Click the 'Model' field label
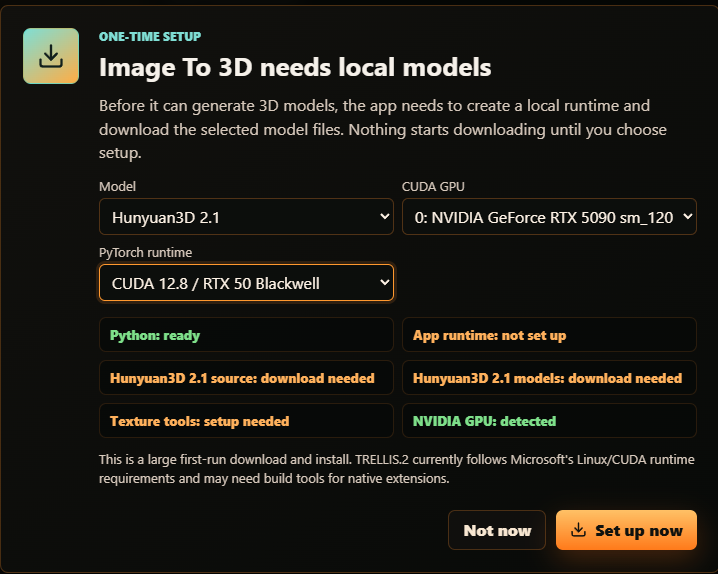This screenshot has height=574, width=718. 117,186
